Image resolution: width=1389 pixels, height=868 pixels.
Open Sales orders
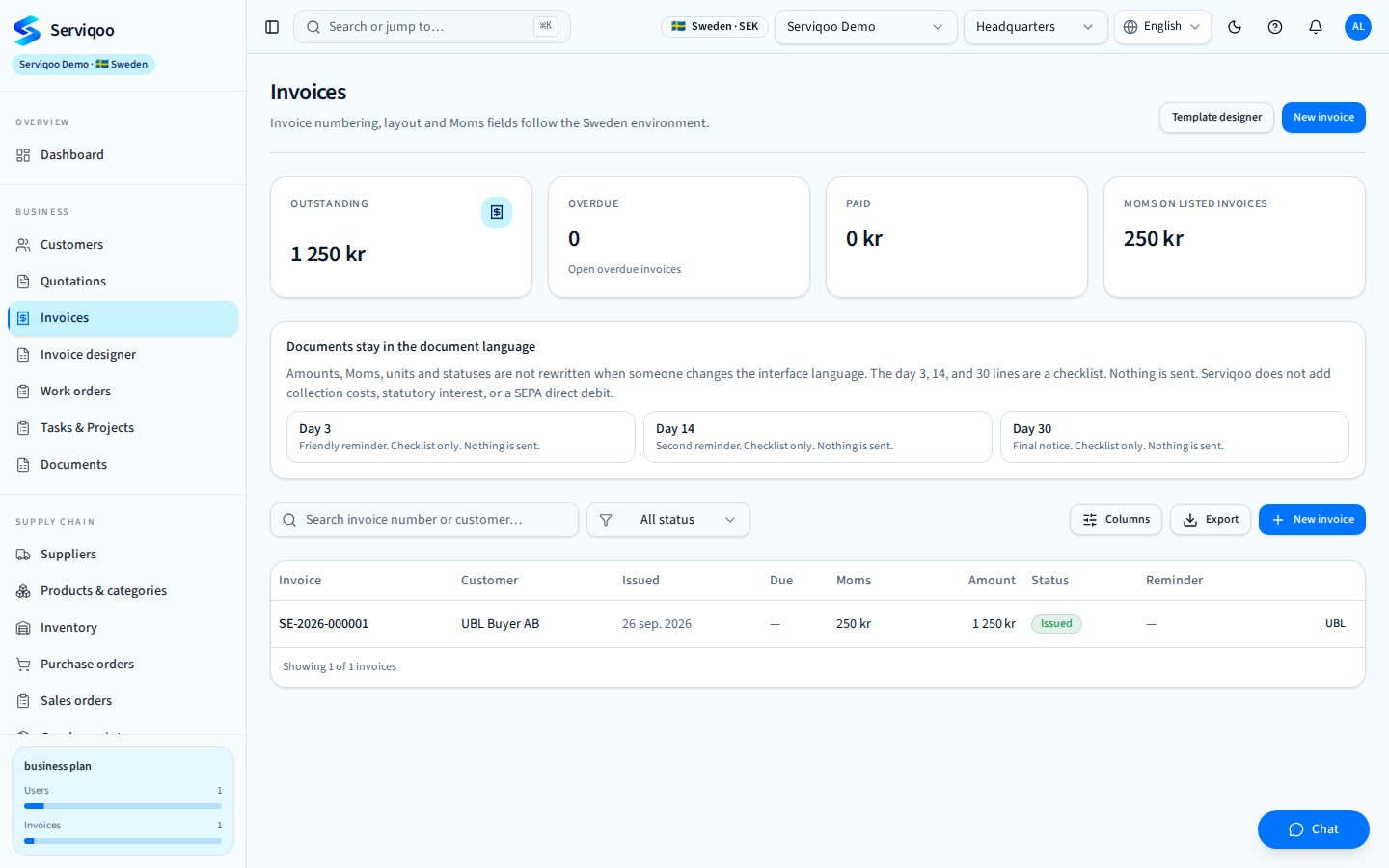[123, 701]
